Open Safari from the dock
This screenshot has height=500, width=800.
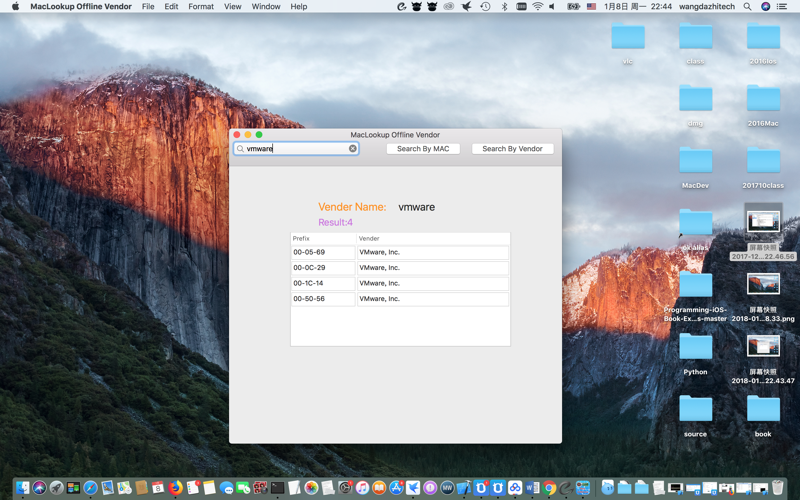(x=90, y=488)
